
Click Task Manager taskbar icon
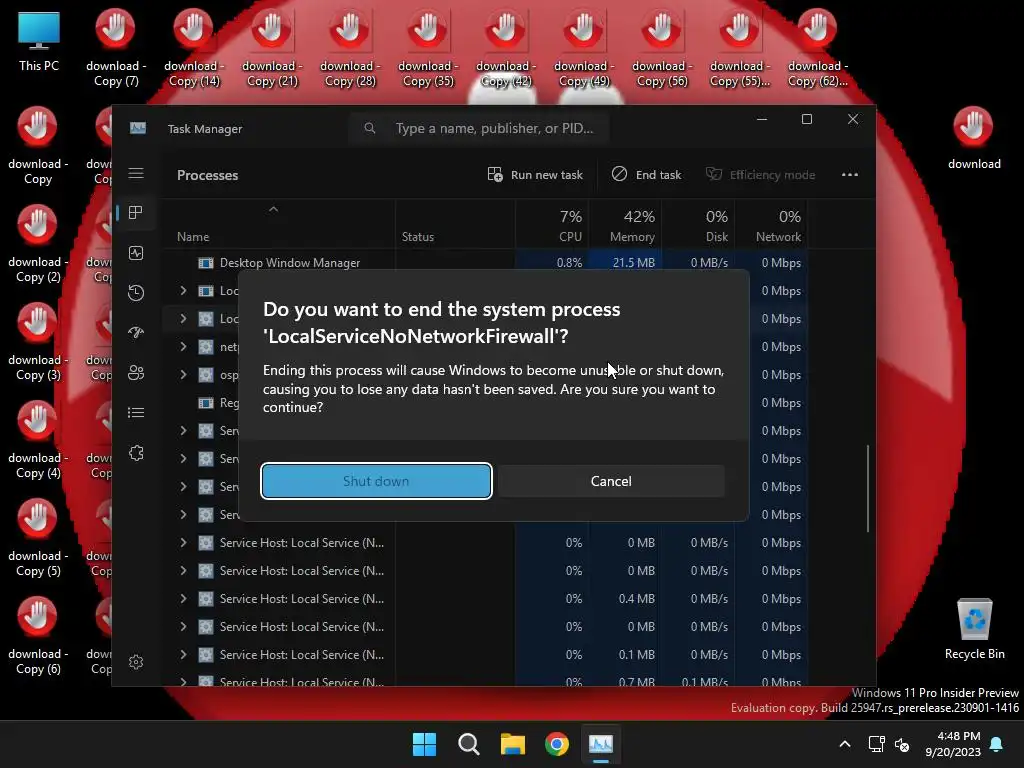click(x=601, y=744)
